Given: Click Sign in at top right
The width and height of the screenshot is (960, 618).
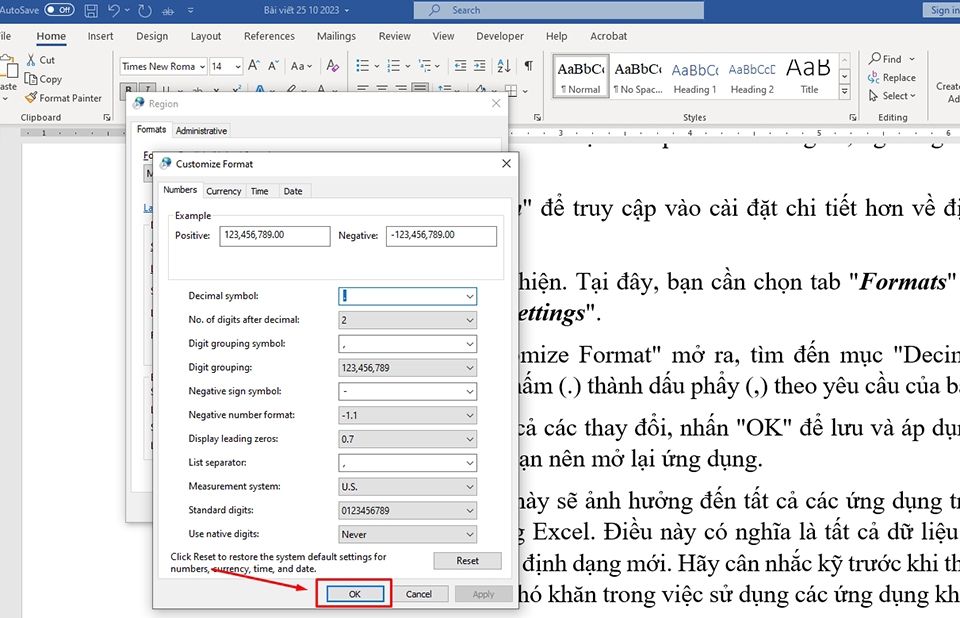Looking at the screenshot, I should [x=943, y=10].
